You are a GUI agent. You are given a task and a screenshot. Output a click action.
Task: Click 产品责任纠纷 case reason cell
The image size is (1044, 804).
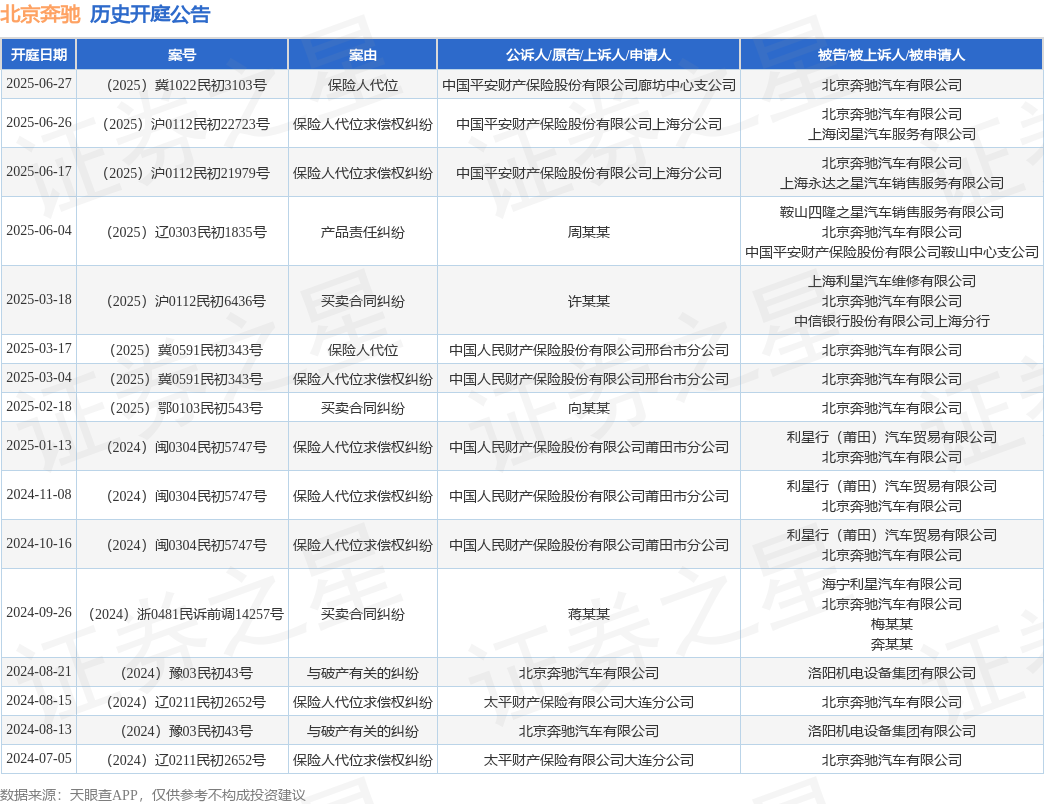[x=362, y=232]
